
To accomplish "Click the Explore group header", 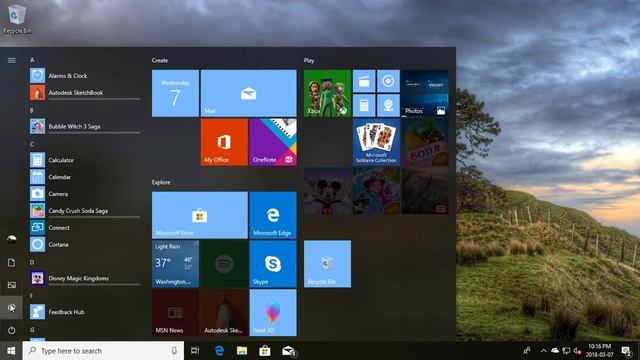I will point(161,182).
